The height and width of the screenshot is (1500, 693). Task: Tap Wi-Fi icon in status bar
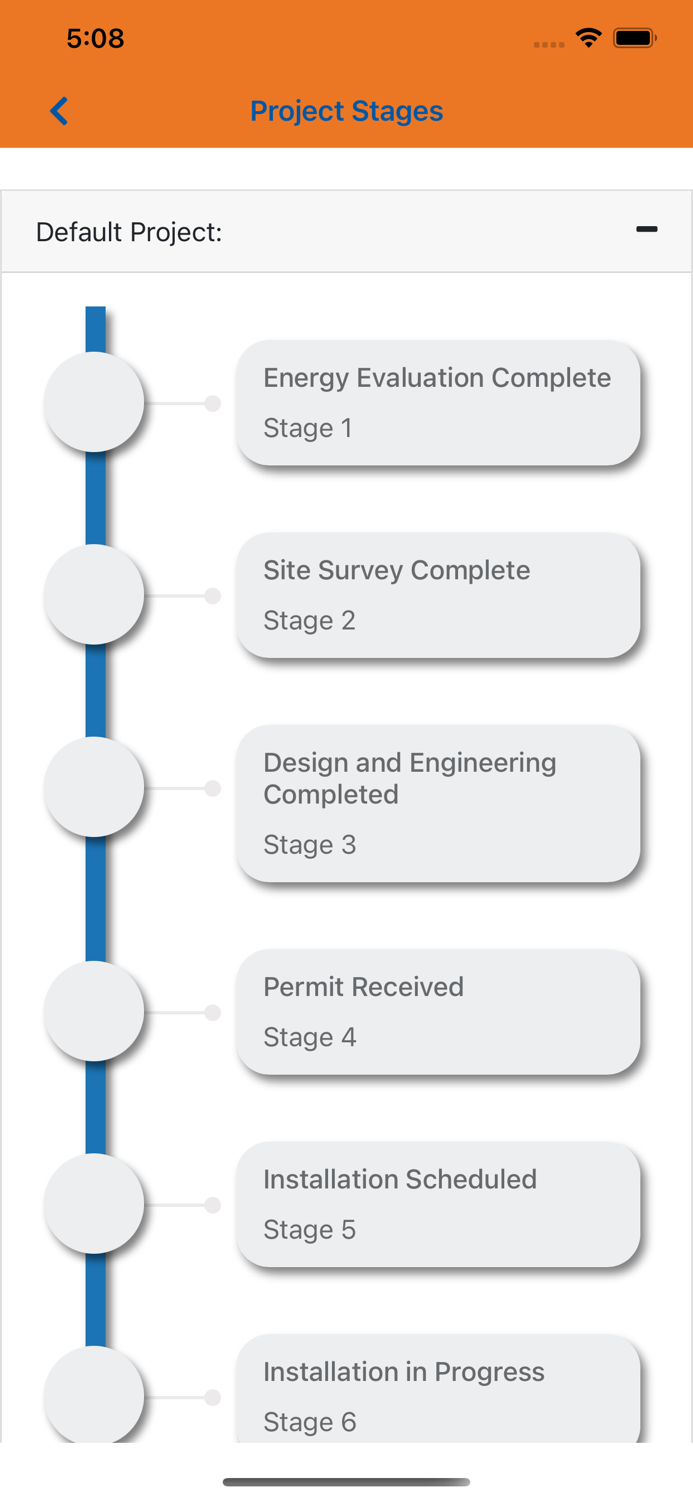(x=588, y=39)
